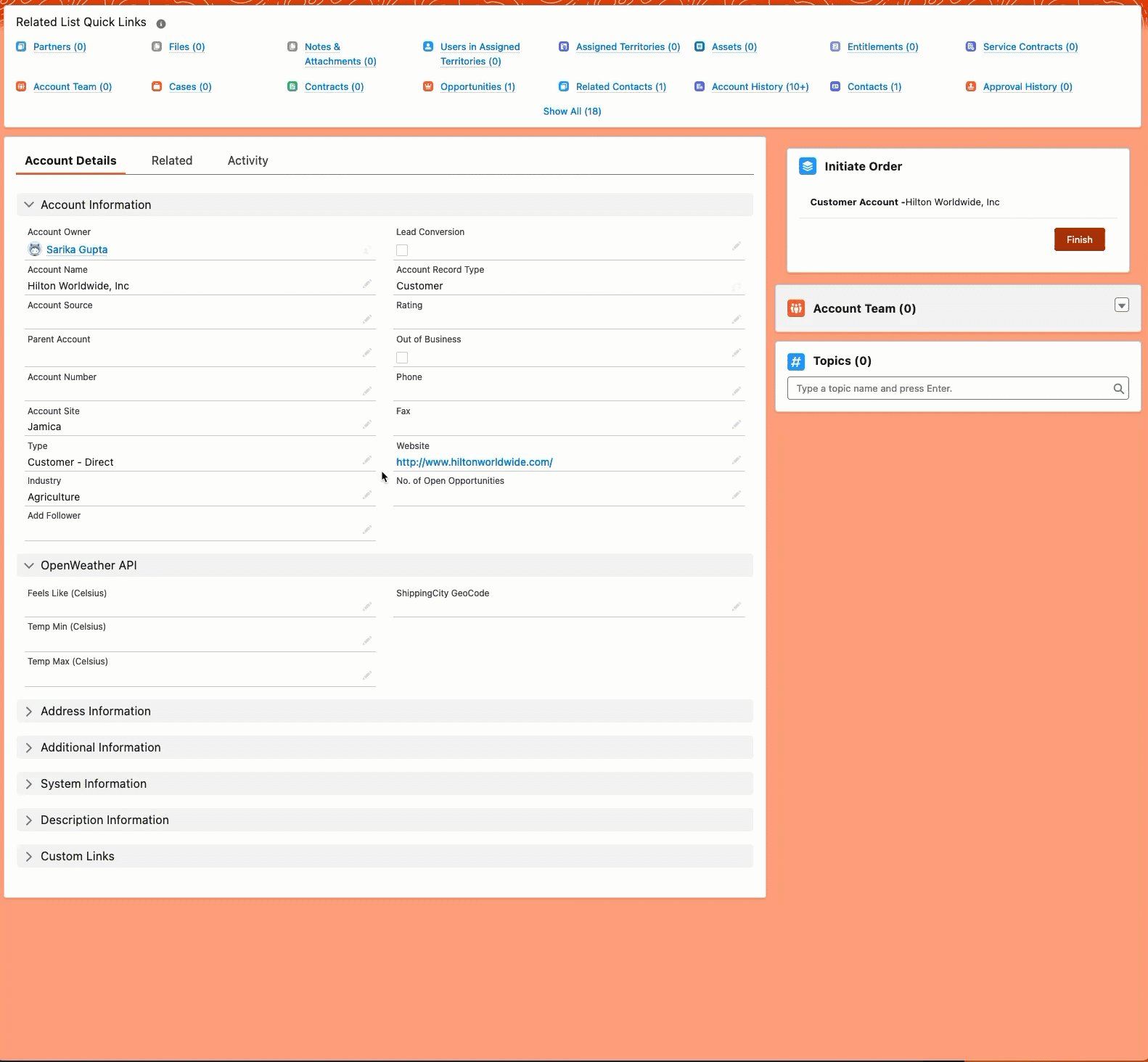1148x1062 pixels.
Task: Click the Related List Quick Links info icon
Action: coord(161,24)
